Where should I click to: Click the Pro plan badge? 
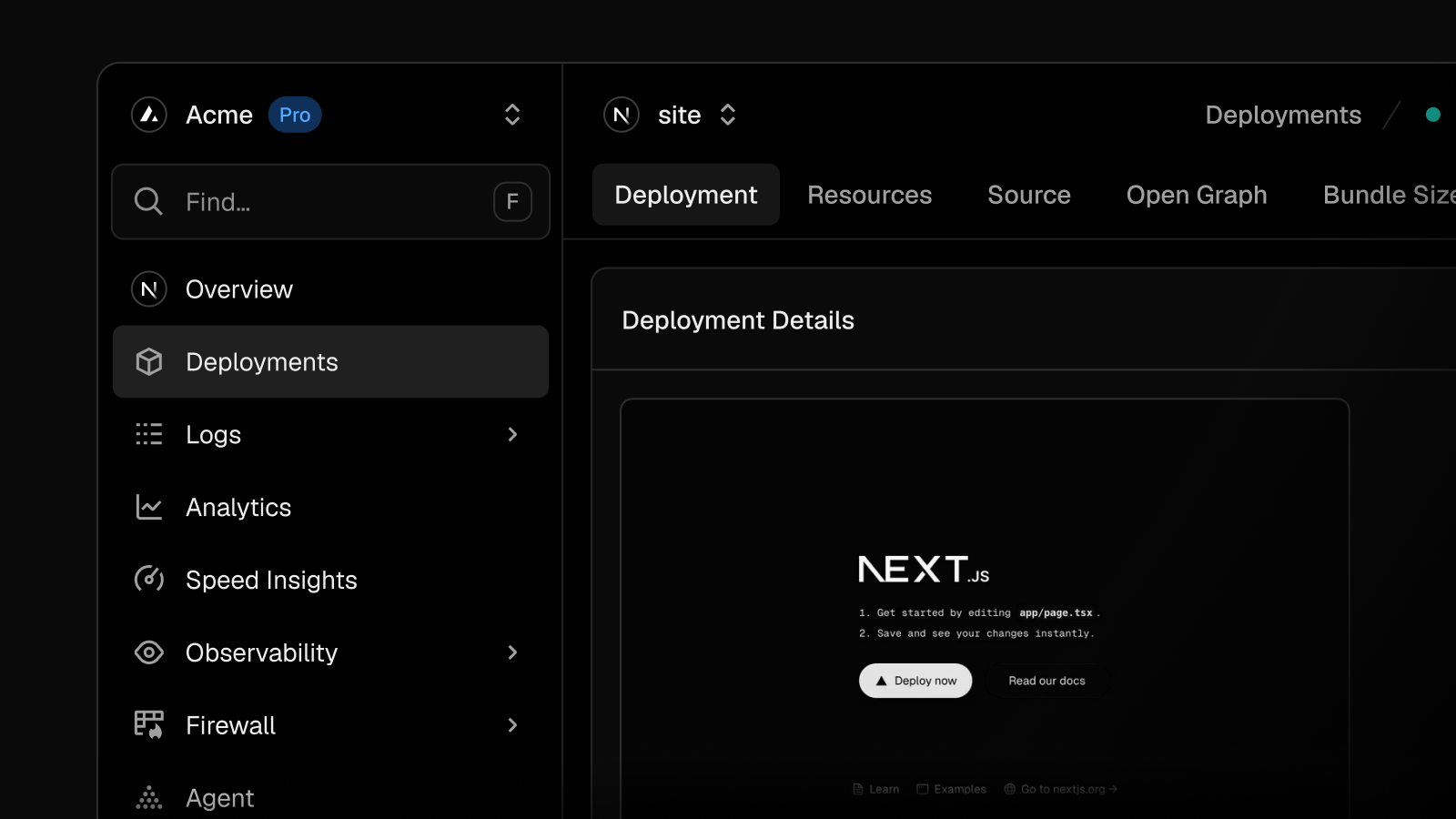coord(295,115)
